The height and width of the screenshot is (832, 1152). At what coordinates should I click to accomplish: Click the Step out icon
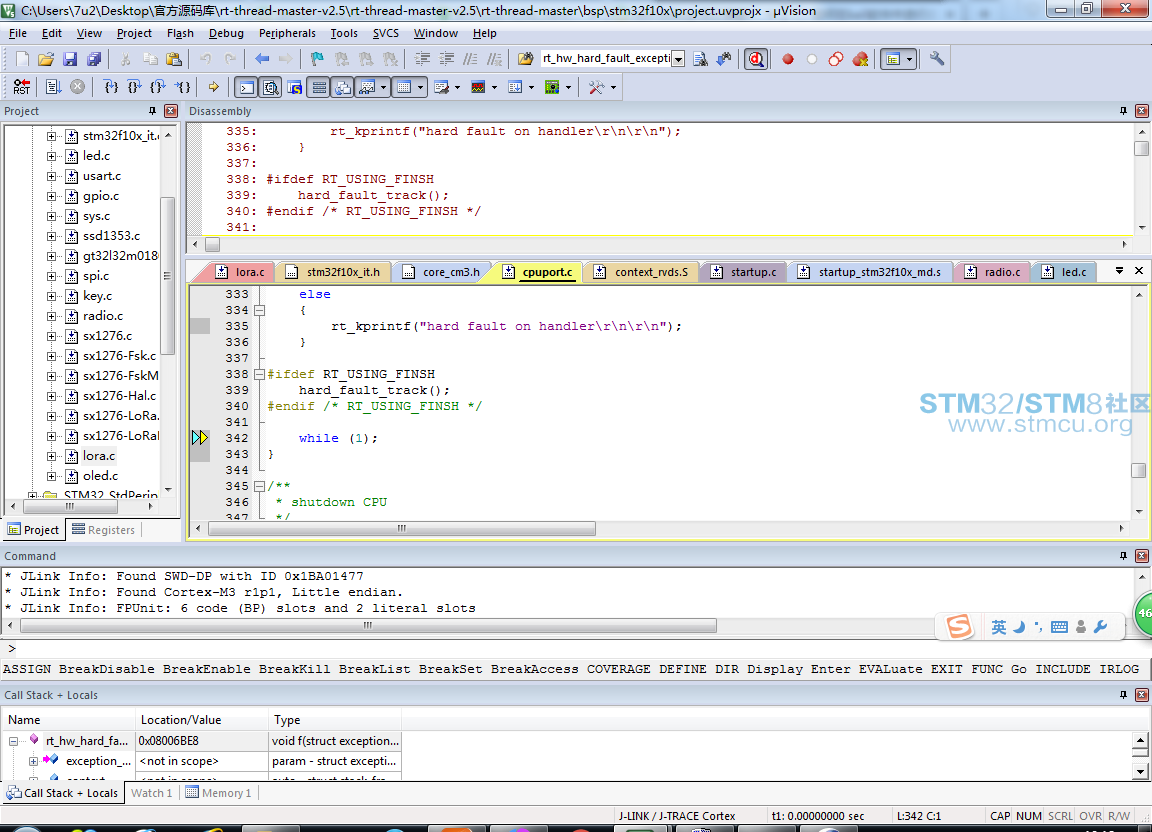[x=158, y=87]
